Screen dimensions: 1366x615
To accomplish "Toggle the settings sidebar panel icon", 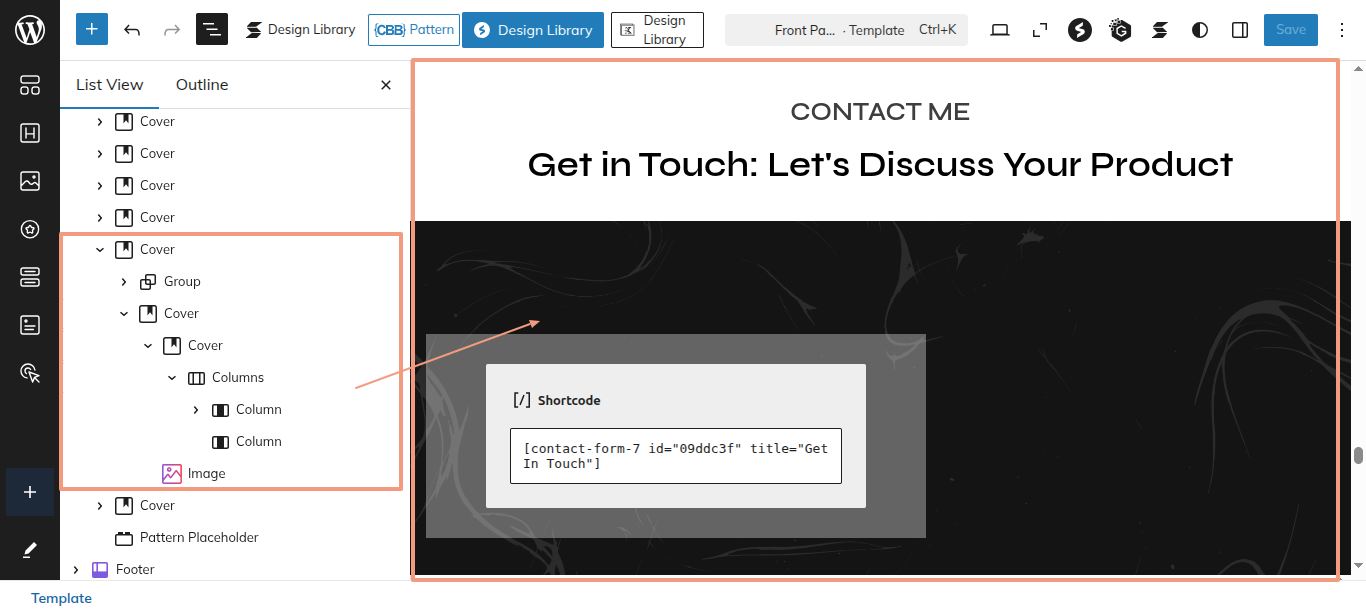I will point(1240,30).
